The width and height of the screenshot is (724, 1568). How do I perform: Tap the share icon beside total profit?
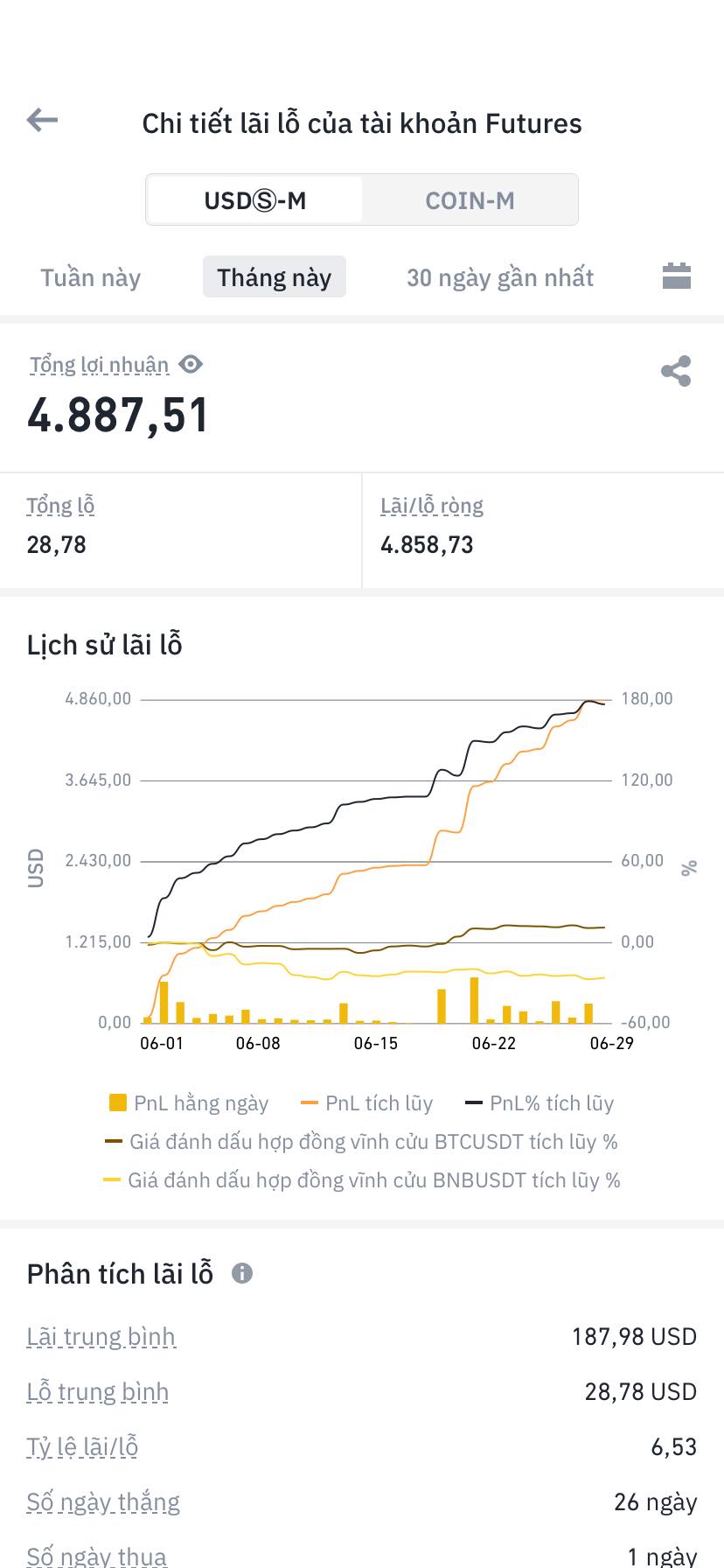tap(676, 371)
